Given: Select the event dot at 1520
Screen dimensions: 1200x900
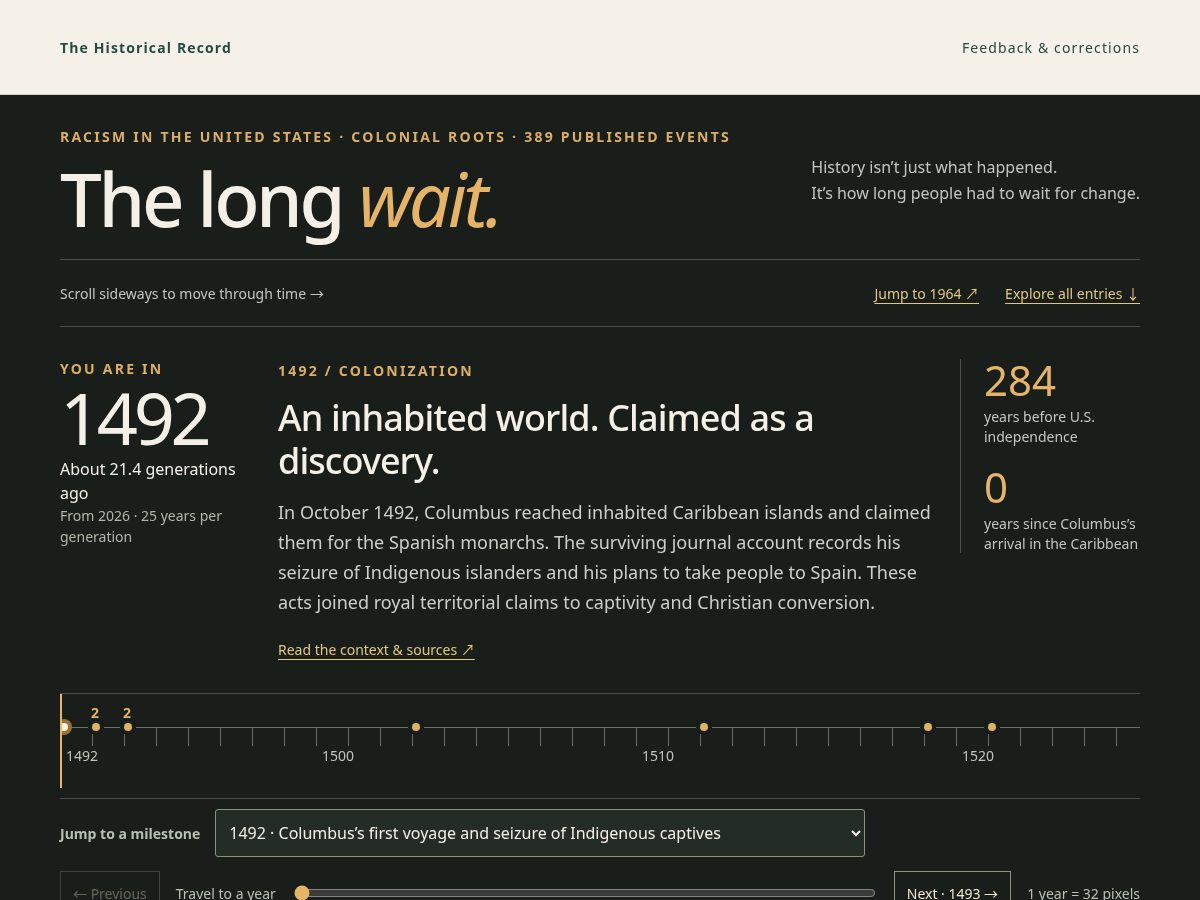Looking at the screenshot, I should click(992, 727).
